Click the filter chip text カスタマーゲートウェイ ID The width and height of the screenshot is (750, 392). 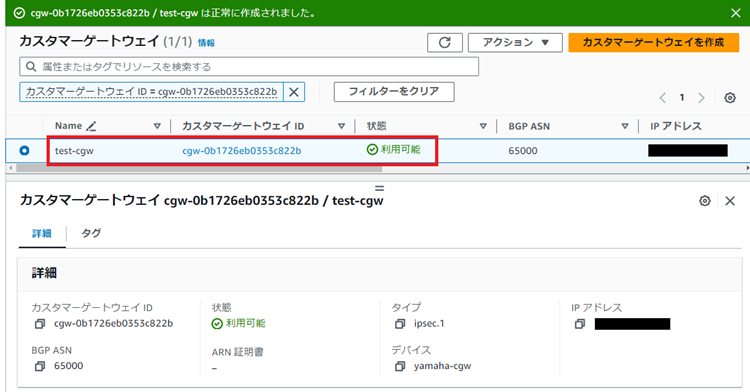coord(151,92)
